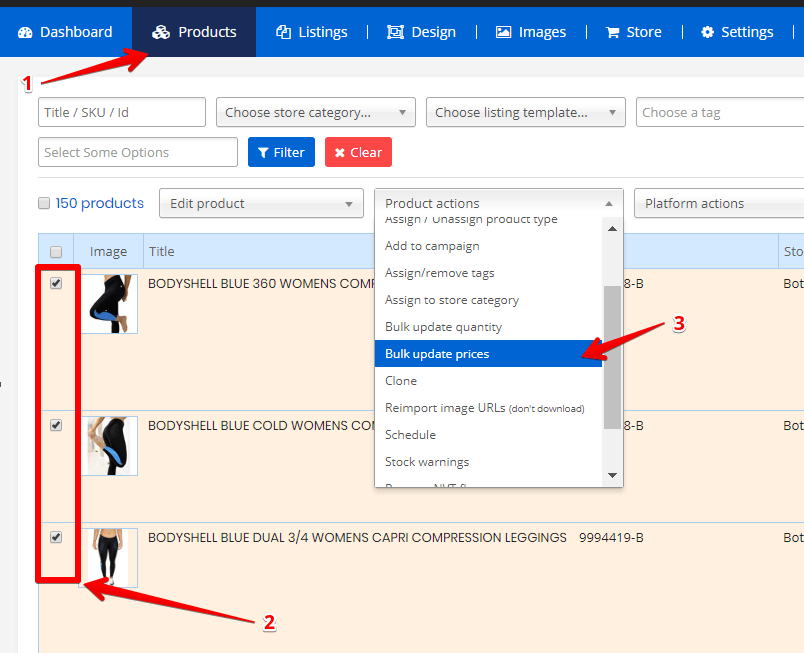Click the Choose a tag field
Screen dimensions: 804x653
point(720,112)
